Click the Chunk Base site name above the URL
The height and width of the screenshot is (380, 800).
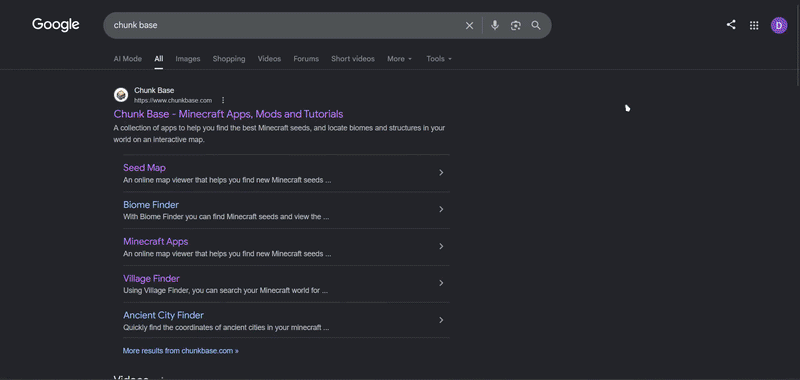(154, 90)
